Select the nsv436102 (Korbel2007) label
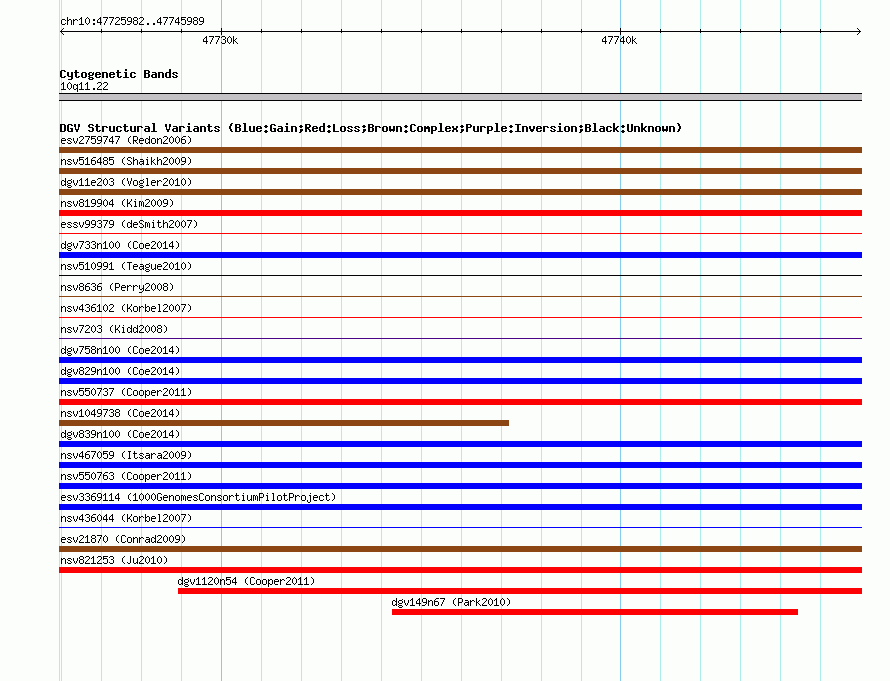 [126, 308]
